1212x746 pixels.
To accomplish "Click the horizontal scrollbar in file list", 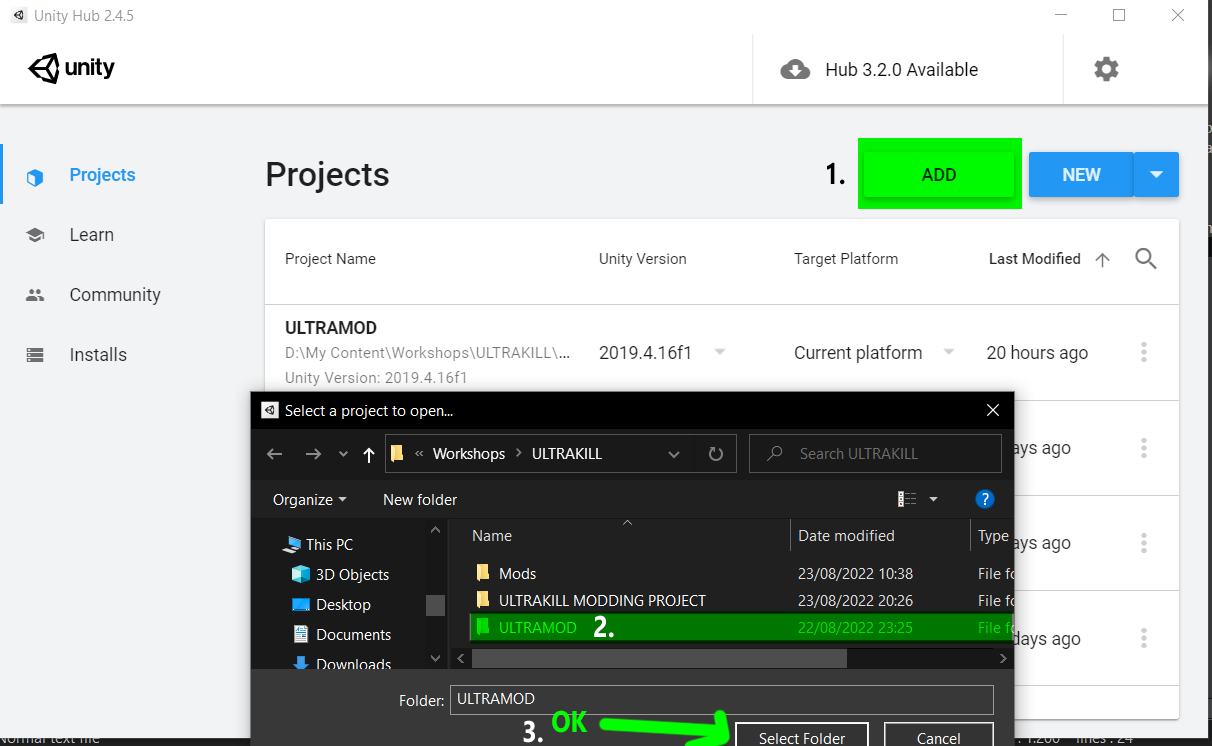I will point(659,658).
